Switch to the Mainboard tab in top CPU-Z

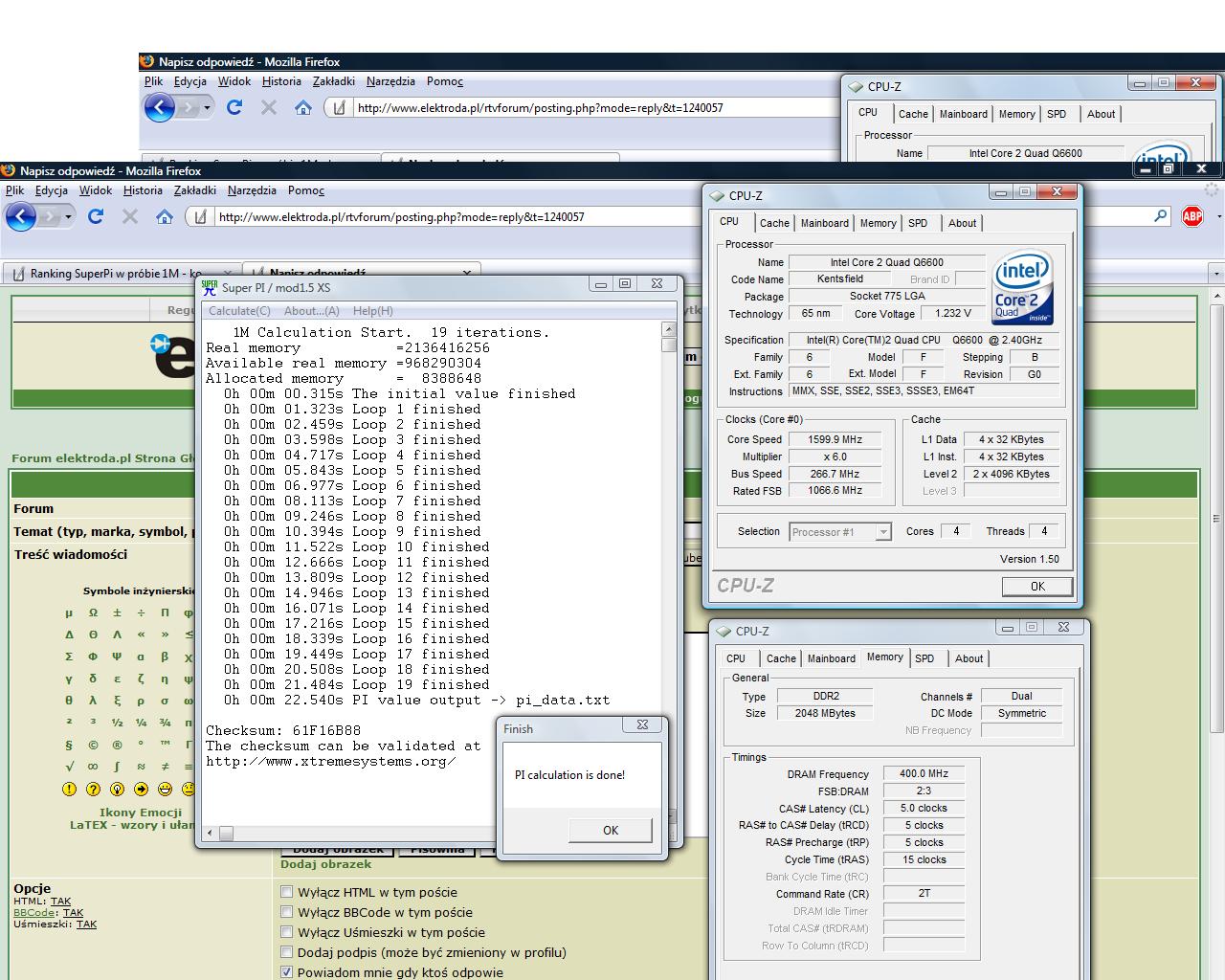[824, 223]
